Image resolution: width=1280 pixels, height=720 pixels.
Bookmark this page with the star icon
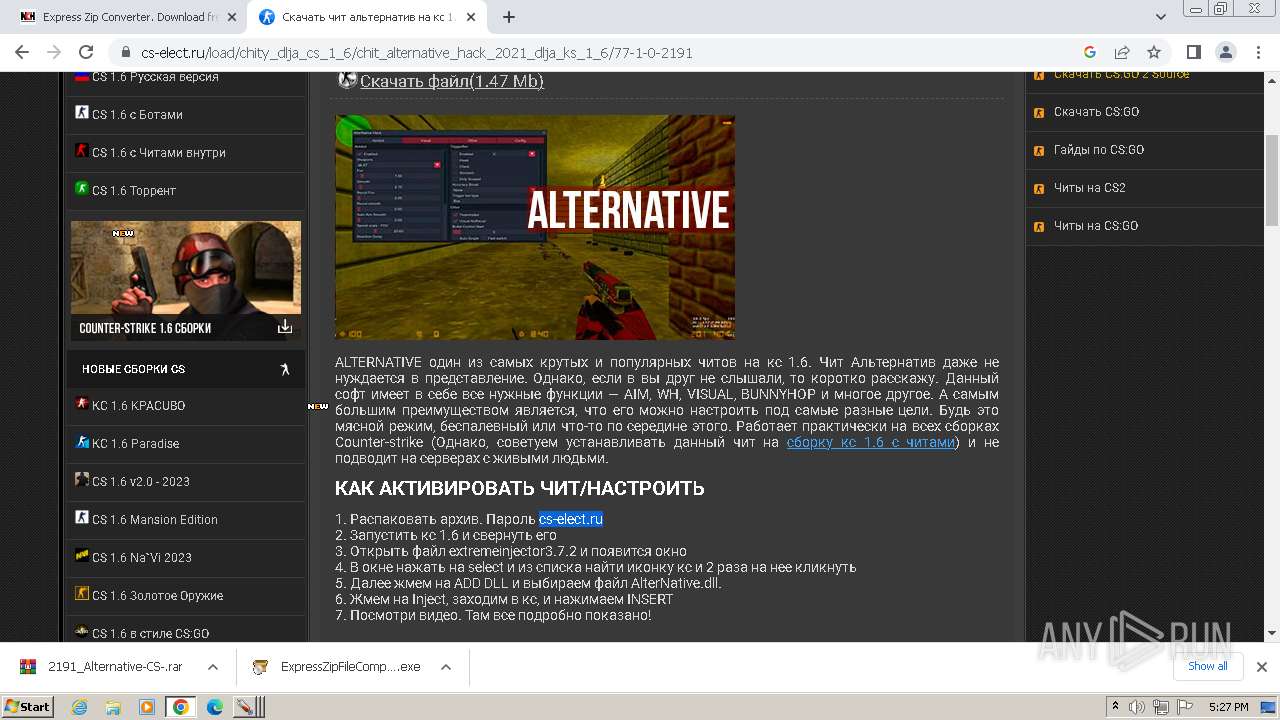coord(1154,52)
